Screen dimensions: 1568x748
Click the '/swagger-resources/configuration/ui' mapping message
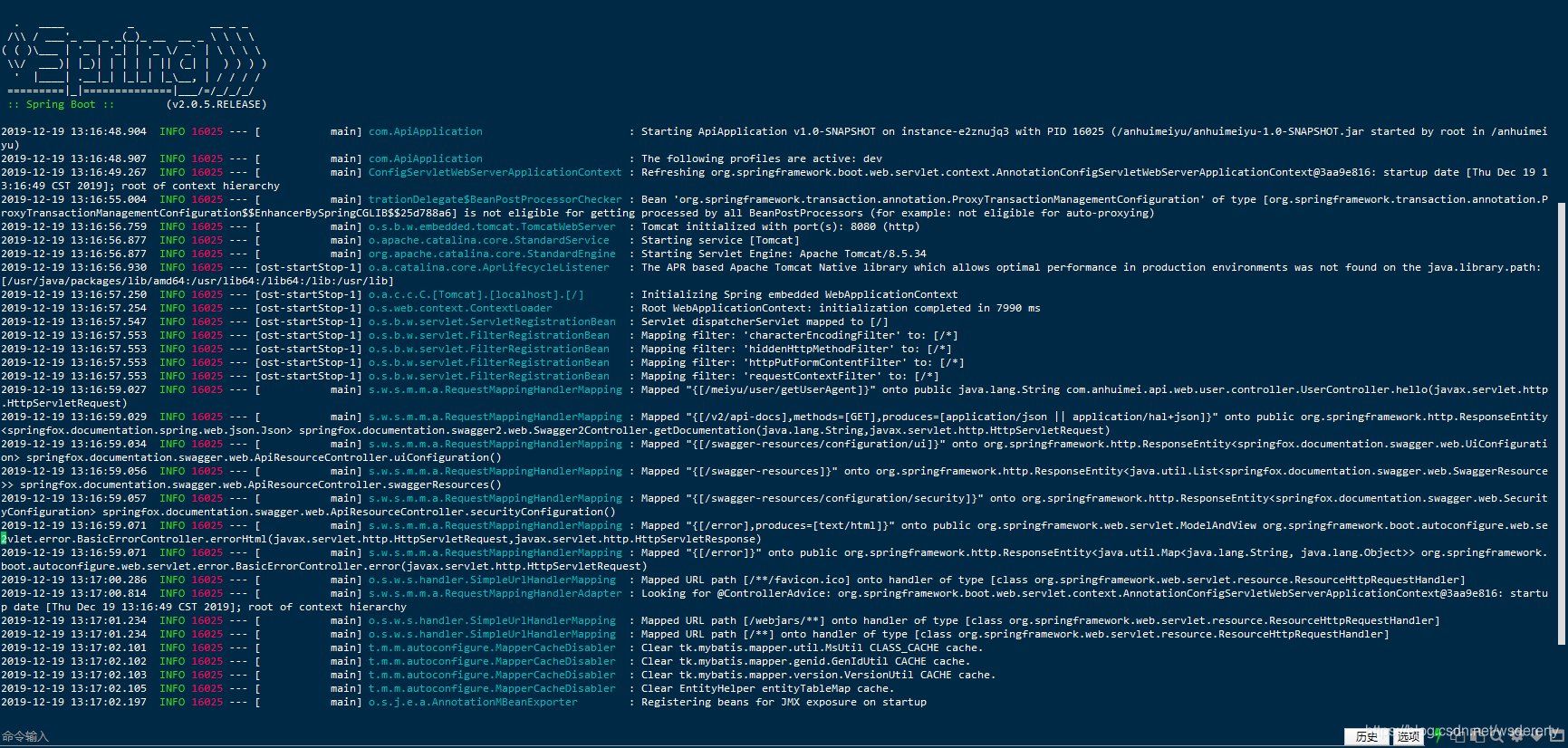pyautogui.click(x=1094, y=444)
